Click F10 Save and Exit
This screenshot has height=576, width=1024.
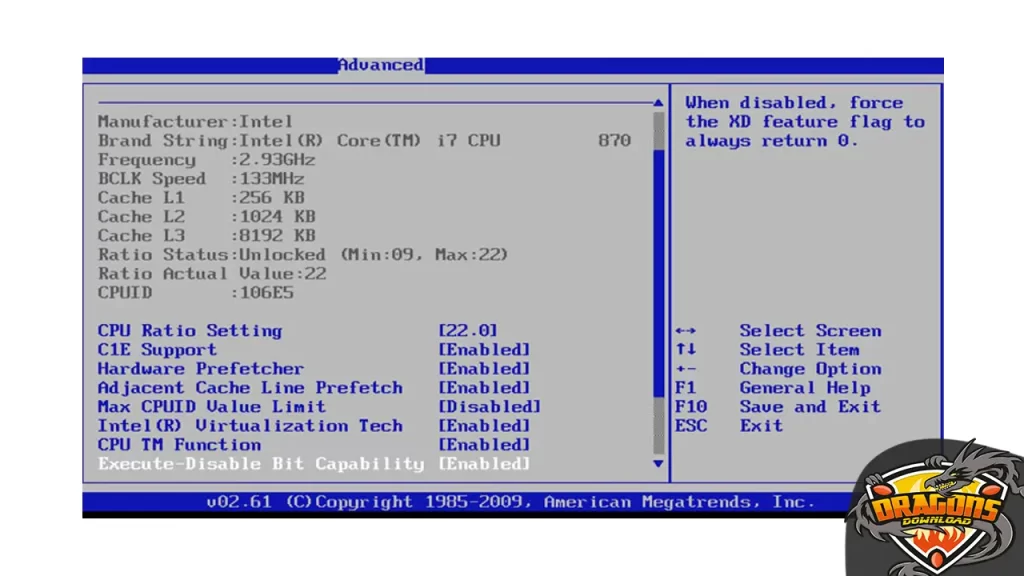[x=778, y=407]
